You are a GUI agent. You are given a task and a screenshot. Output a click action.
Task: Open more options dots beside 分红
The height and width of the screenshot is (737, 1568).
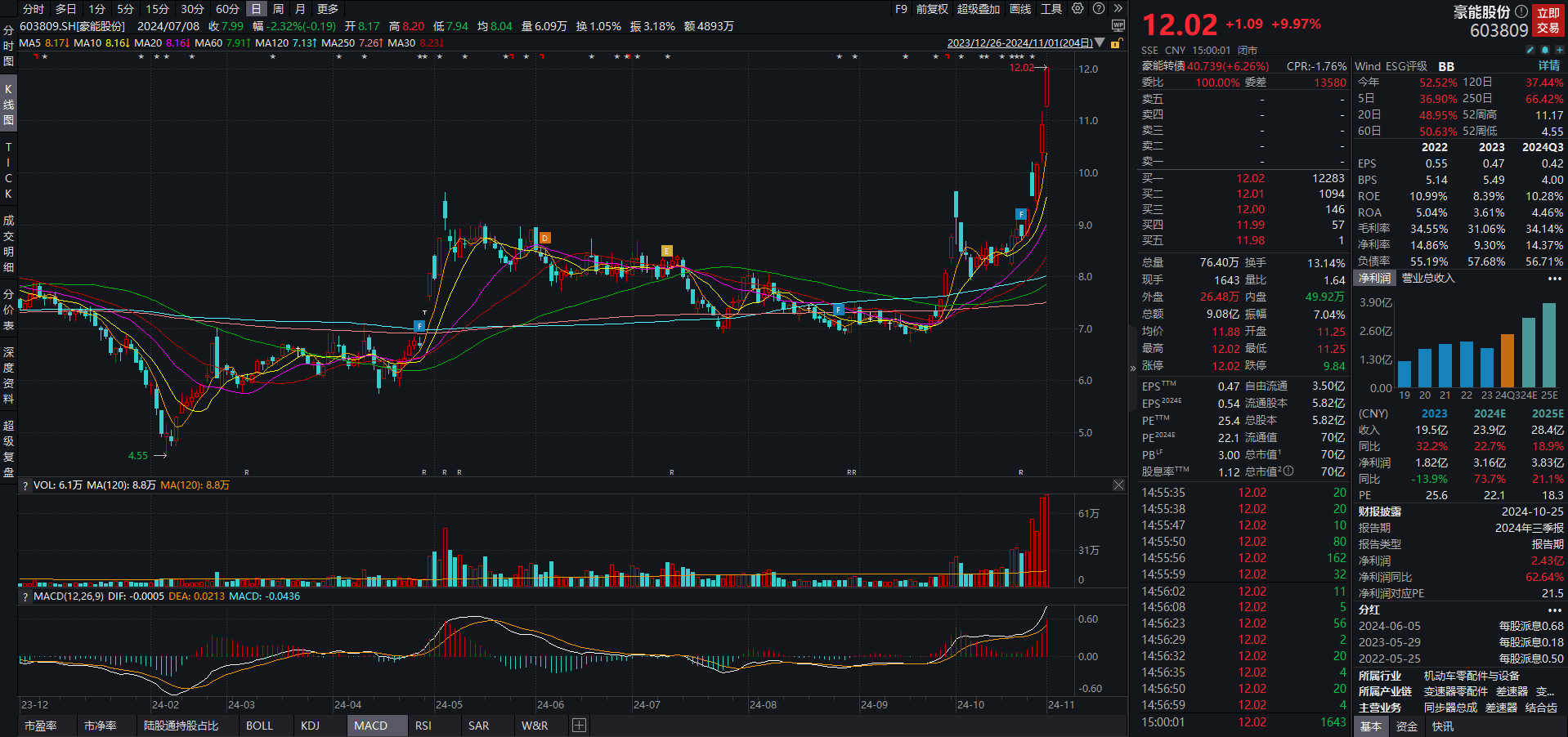pyautogui.click(x=1555, y=610)
